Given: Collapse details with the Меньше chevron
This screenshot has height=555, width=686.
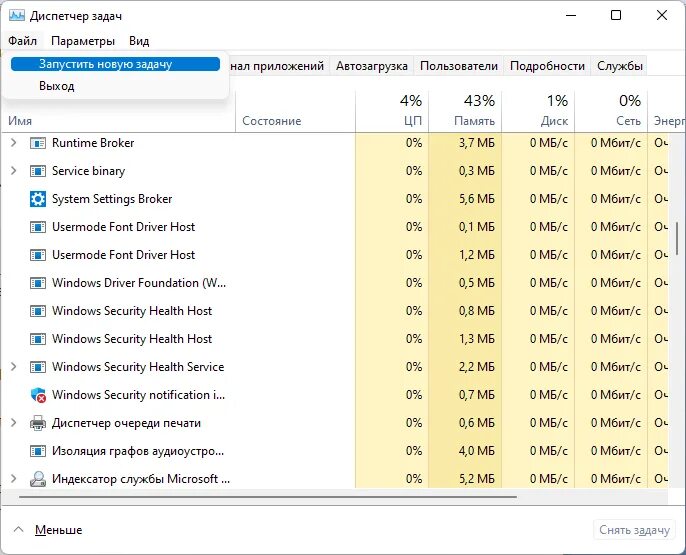Looking at the screenshot, I should (18, 530).
